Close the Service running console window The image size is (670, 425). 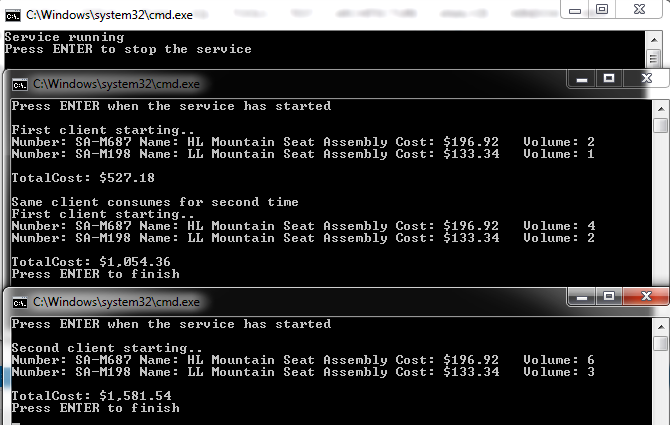640,8
